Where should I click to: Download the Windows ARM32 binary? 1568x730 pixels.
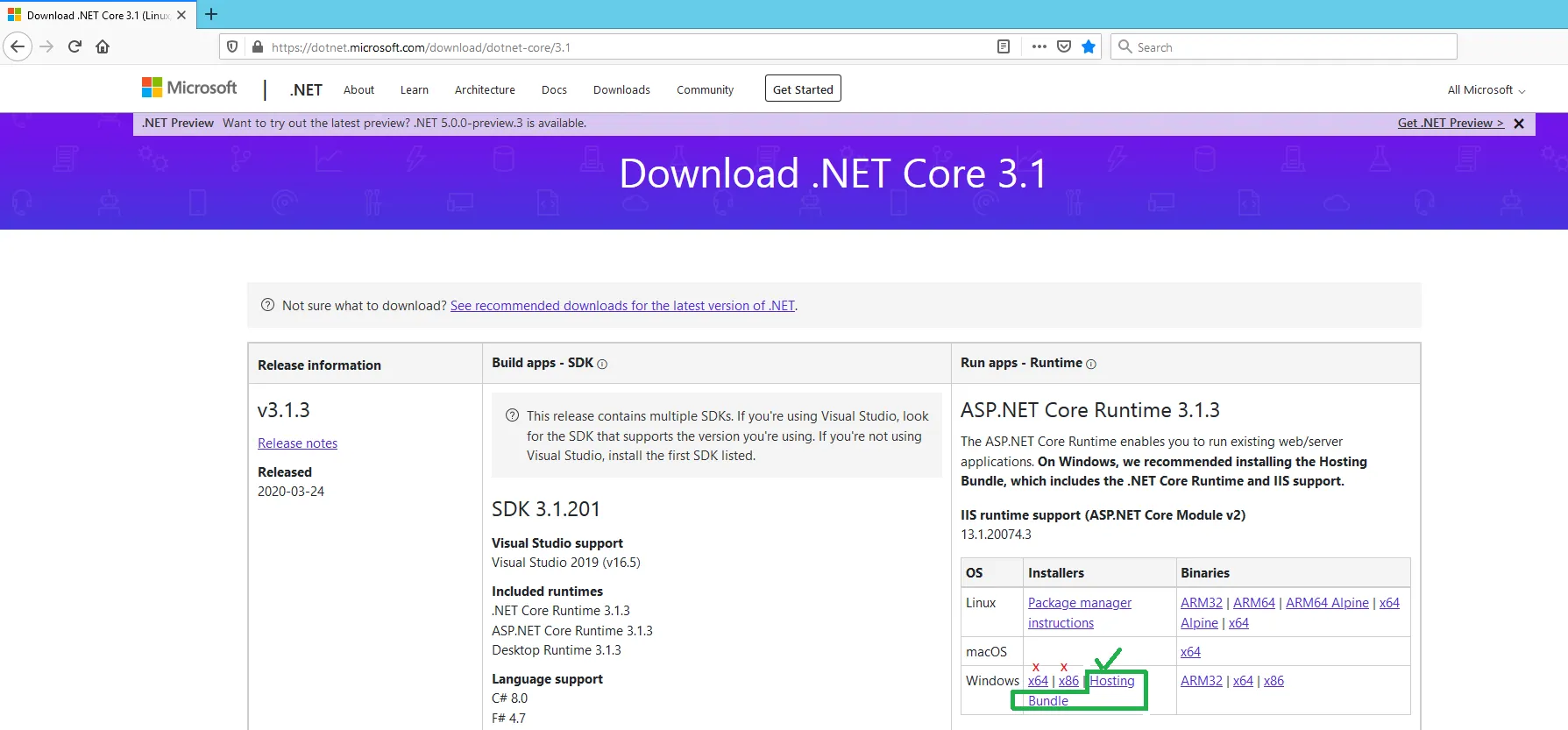(x=1201, y=681)
